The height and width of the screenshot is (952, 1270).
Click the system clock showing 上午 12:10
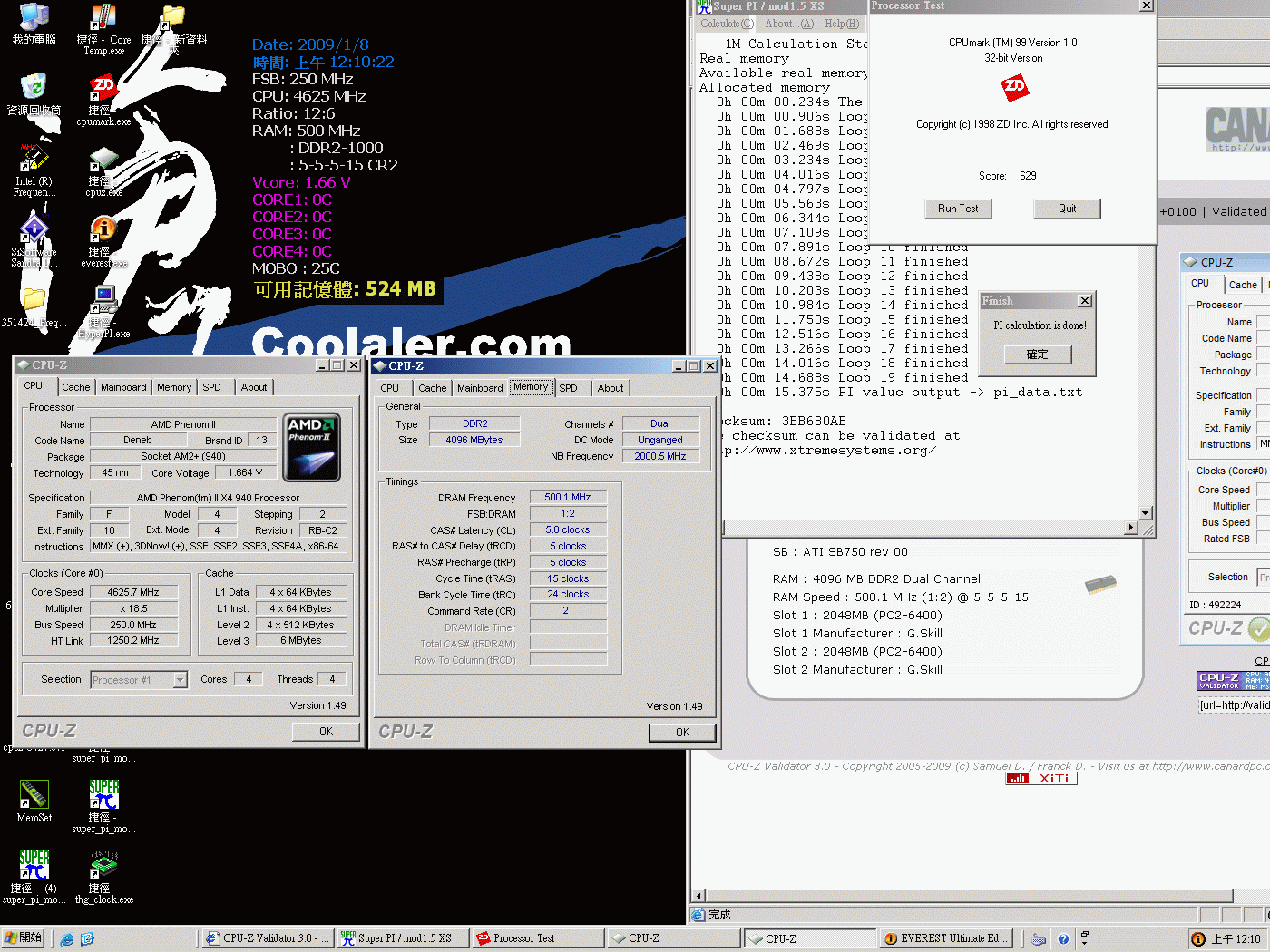tap(1236, 939)
